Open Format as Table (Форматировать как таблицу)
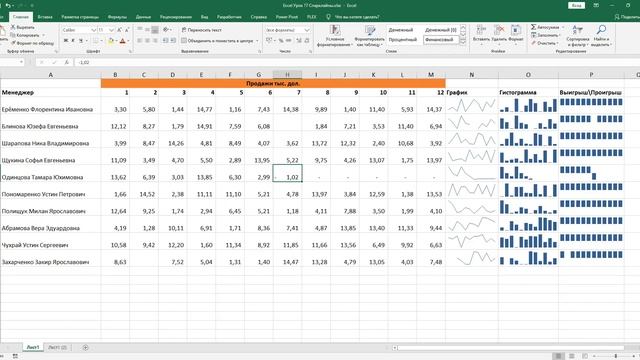The width and height of the screenshot is (640, 360). pyautogui.click(x=369, y=36)
